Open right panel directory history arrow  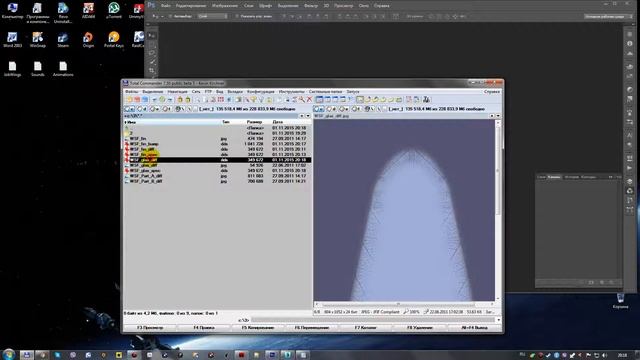point(498,116)
